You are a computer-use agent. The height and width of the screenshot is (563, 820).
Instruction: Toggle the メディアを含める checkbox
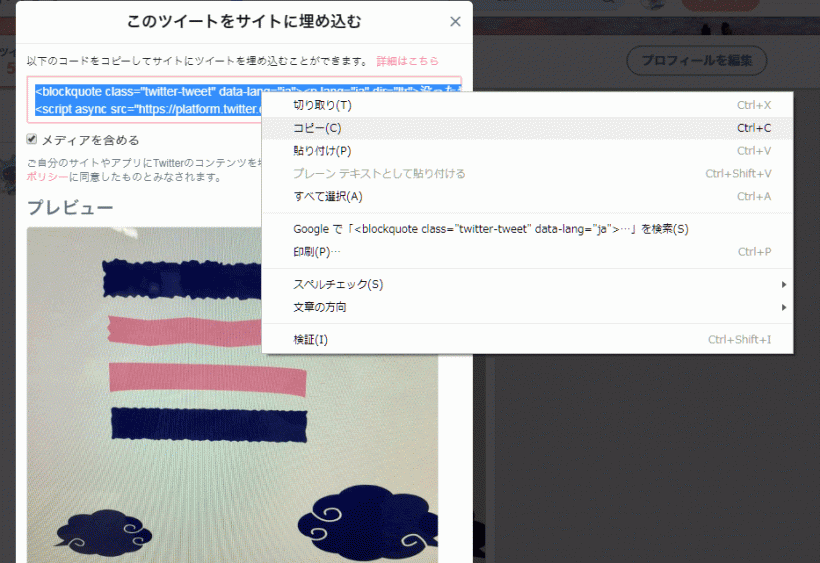click(33, 139)
